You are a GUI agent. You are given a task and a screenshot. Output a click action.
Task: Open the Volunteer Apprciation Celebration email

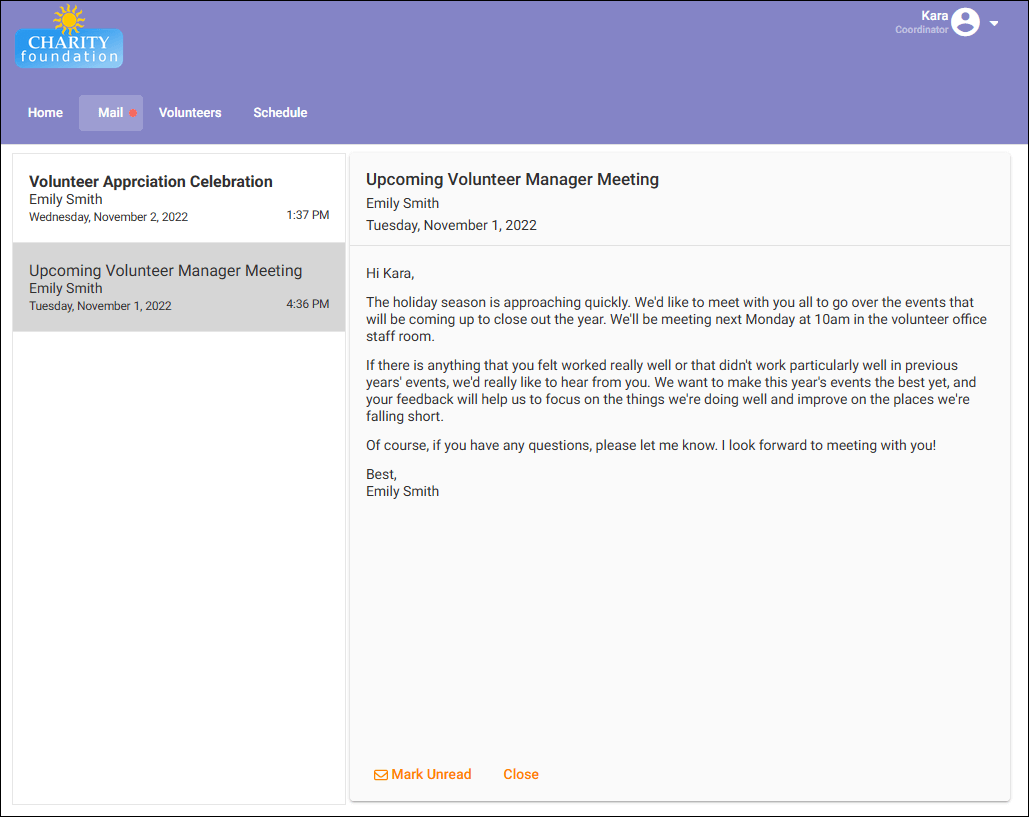pyautogui.click(x=151, y=182)
